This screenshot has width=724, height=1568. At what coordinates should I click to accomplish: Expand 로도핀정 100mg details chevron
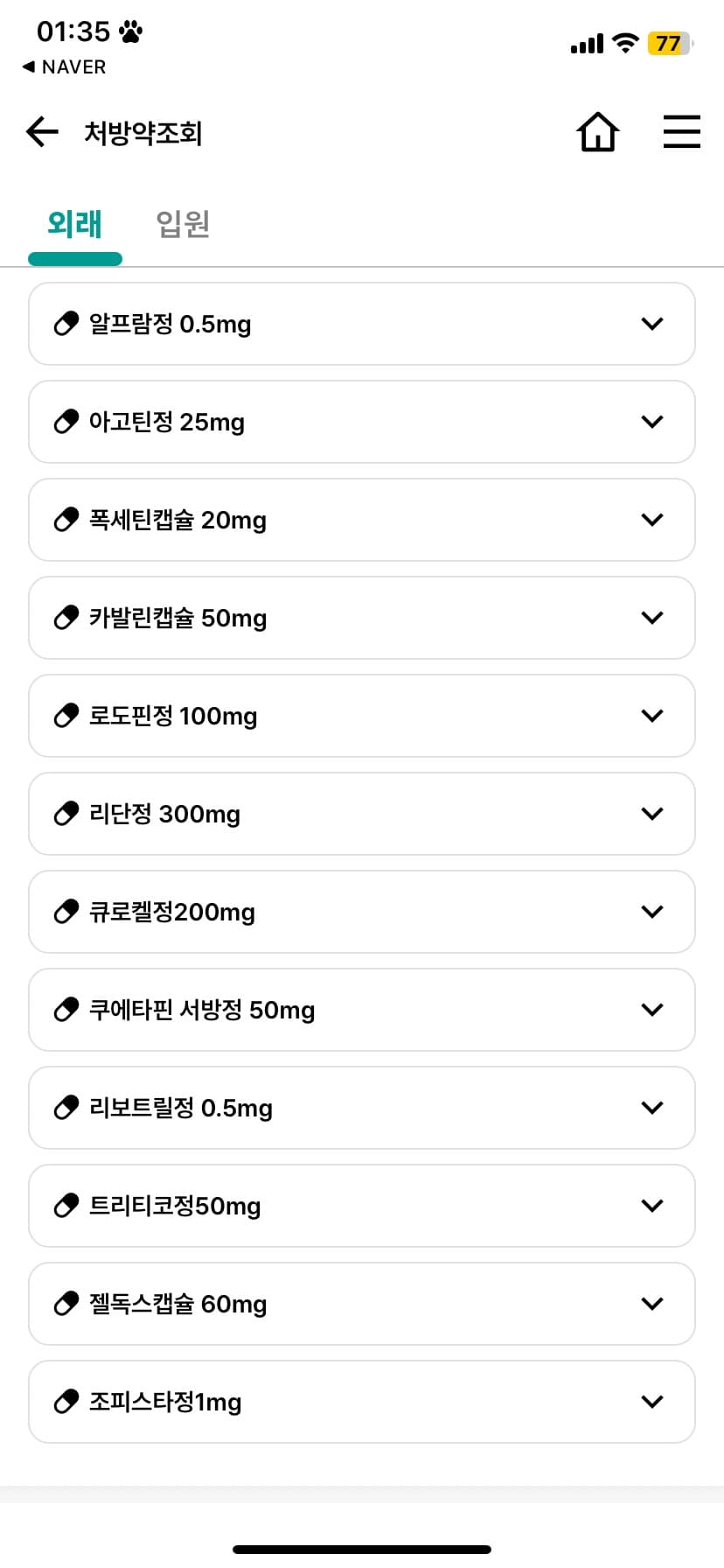652,716
